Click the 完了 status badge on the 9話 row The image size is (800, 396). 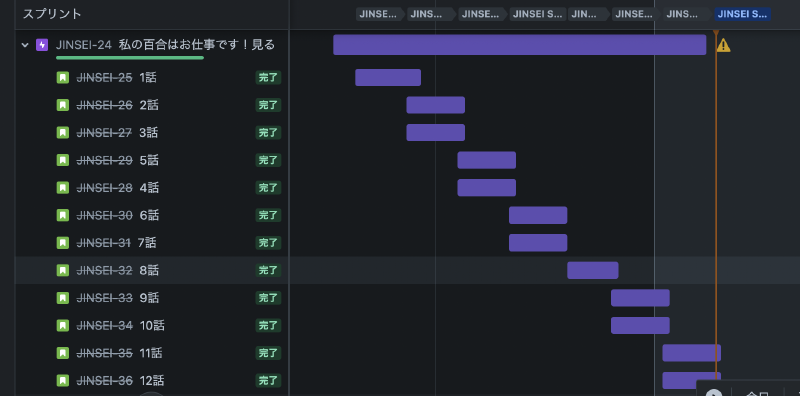tap(268, 298)
